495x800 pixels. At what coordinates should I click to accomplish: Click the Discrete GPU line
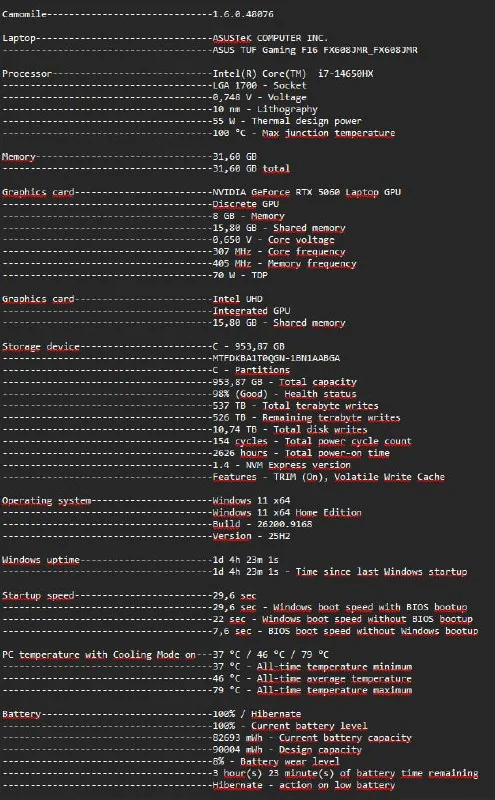(245, 204)
